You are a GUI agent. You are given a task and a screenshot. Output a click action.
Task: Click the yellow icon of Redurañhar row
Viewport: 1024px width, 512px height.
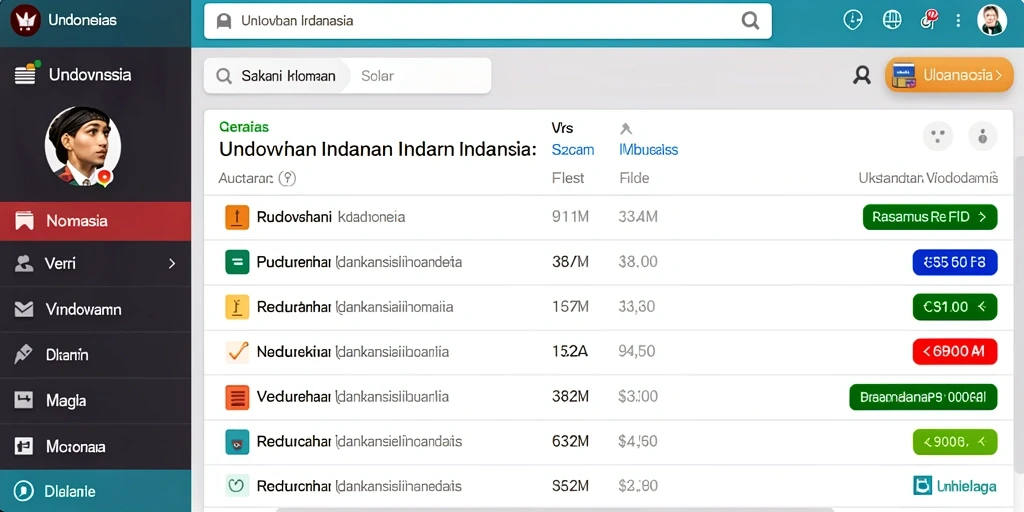tap(237, 306)
